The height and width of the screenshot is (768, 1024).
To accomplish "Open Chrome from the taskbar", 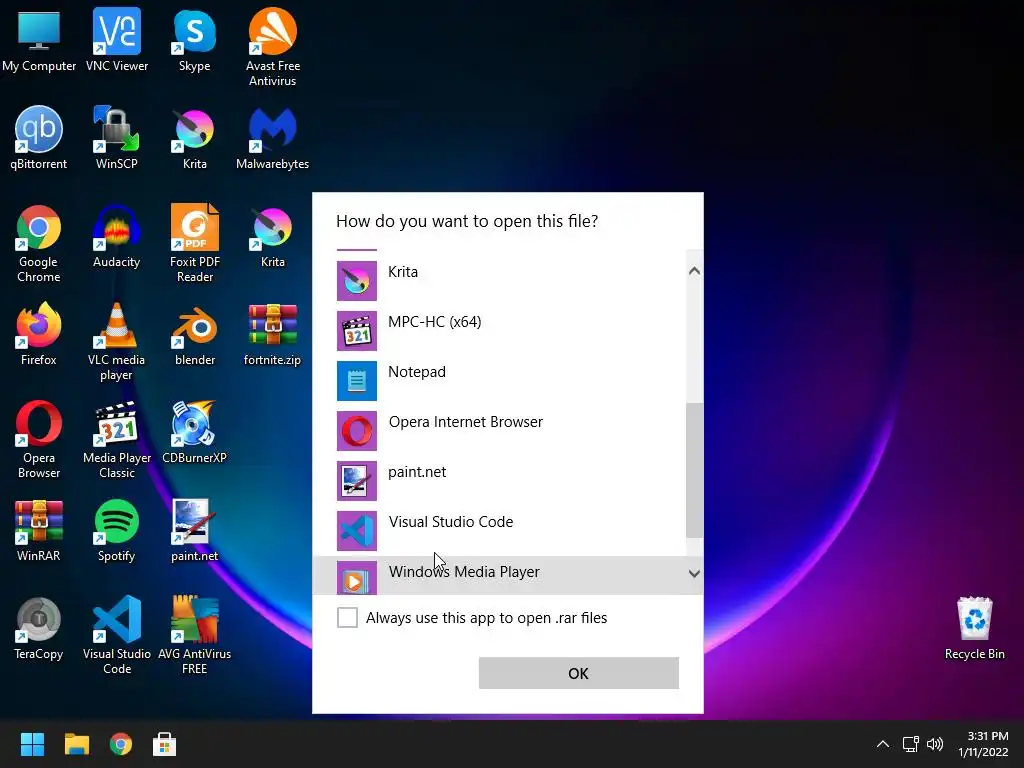I will (121, 744).
